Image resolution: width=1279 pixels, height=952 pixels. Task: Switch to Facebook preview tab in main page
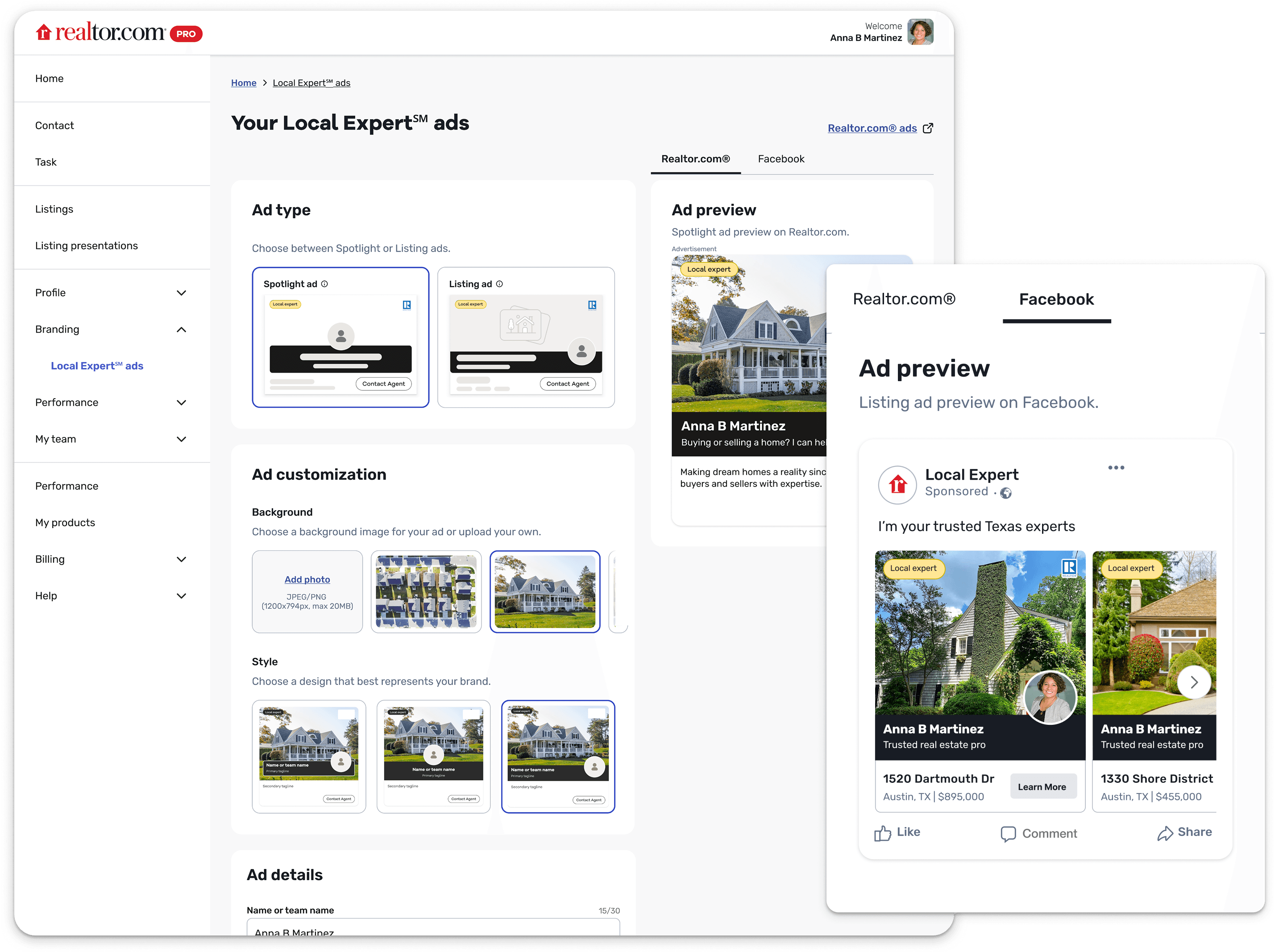click(x=781, y=159)
